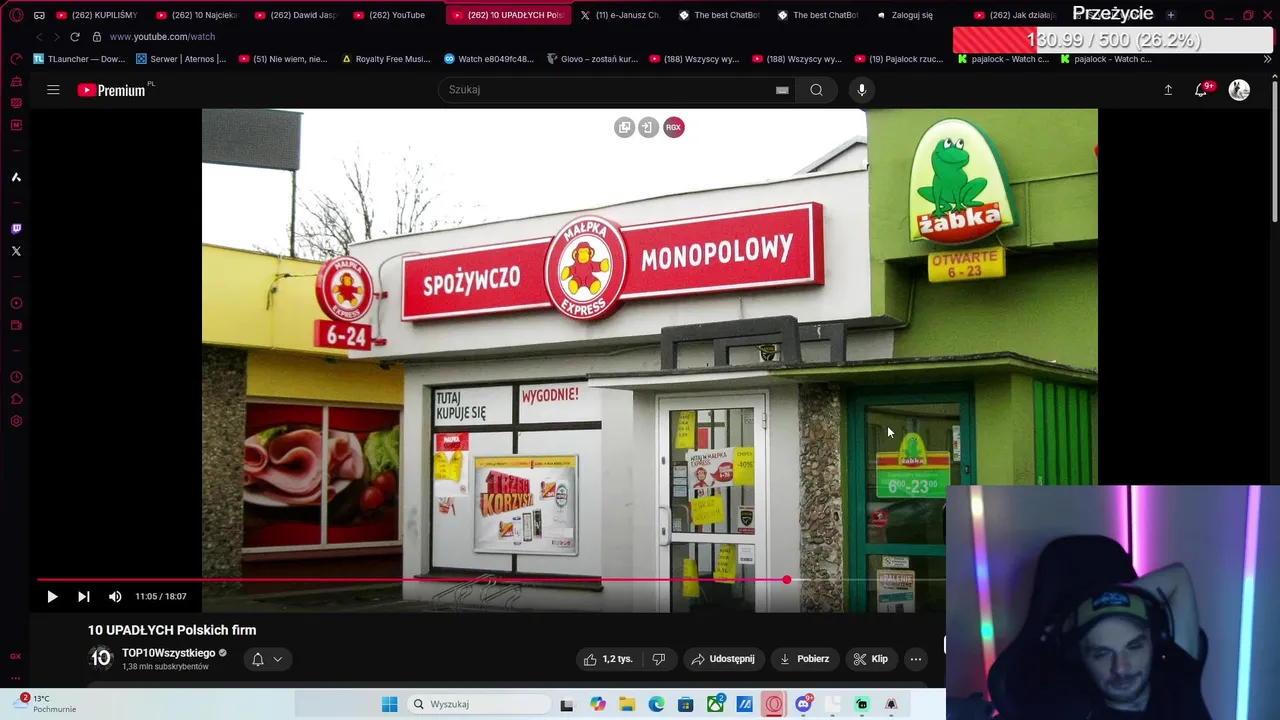Switch to '(262) YouTube' tab
The height and width of the screenshot is (720, 1280).
pyautogui.click(x=395, y=15)
